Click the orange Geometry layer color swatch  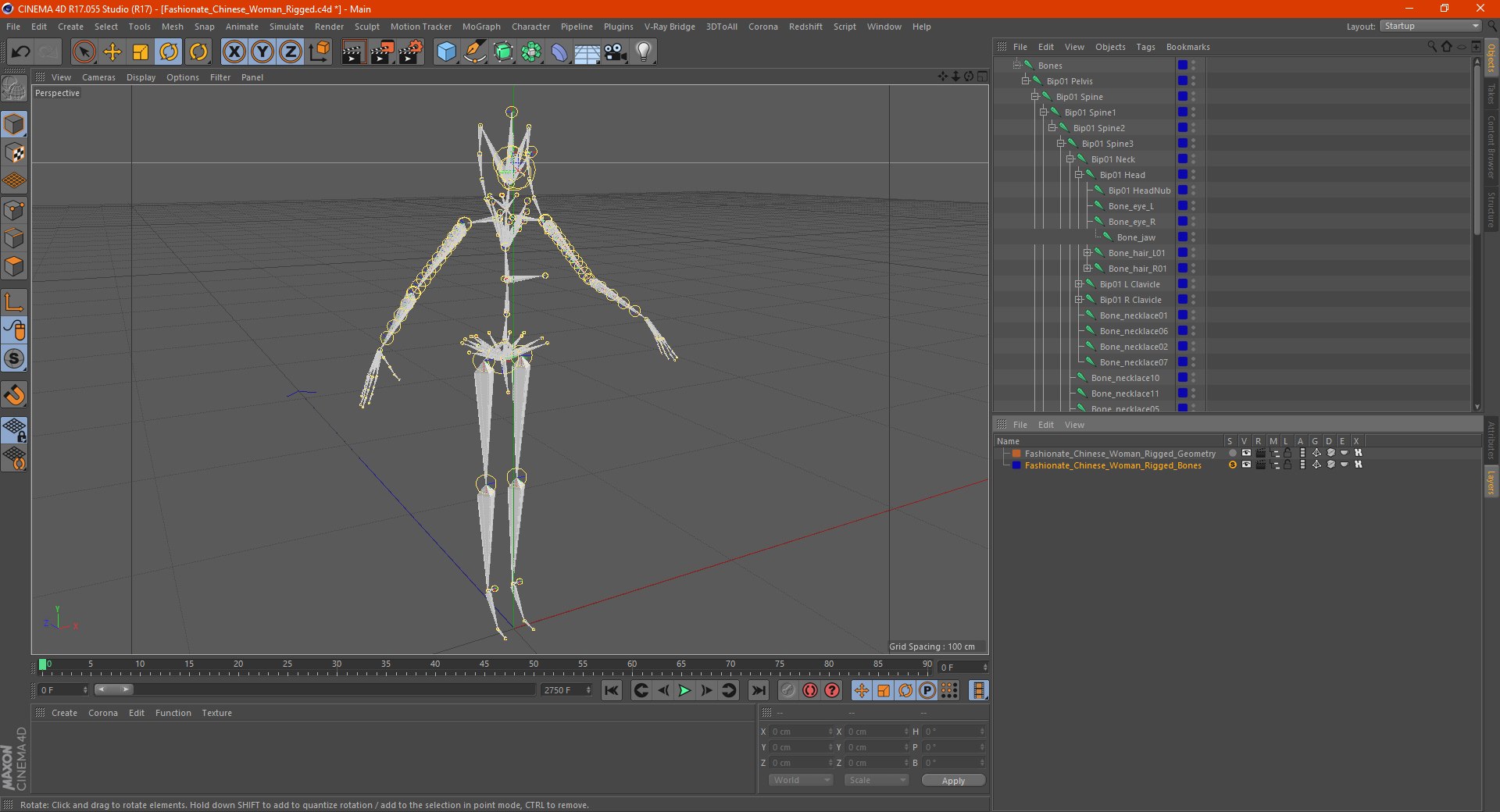pos(1016,453)
